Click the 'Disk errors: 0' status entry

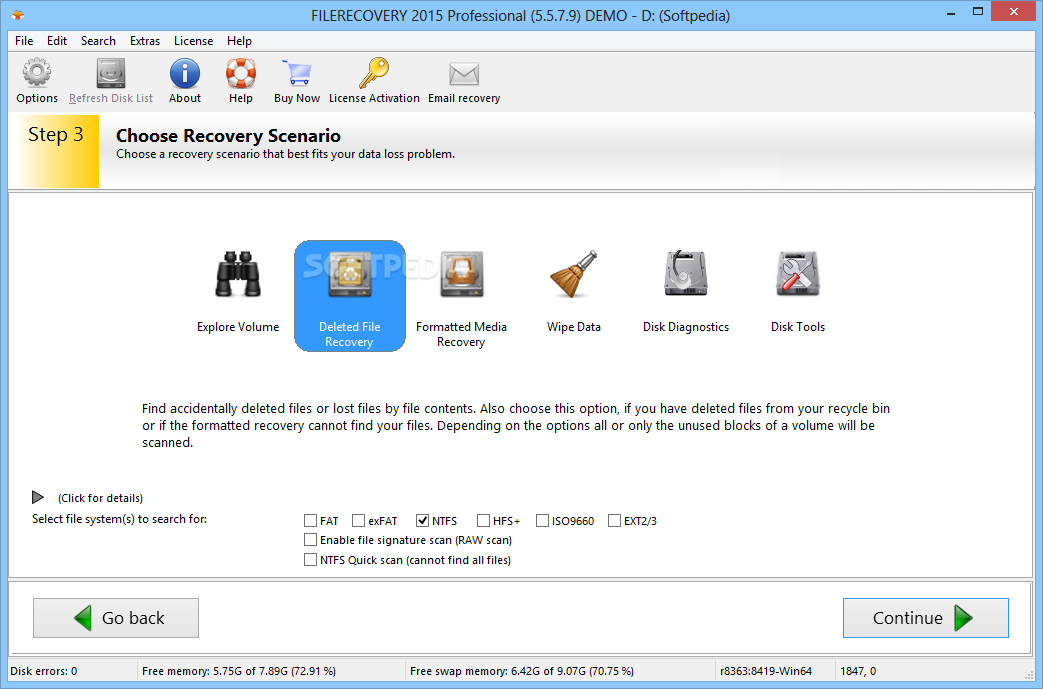[43, 671]
